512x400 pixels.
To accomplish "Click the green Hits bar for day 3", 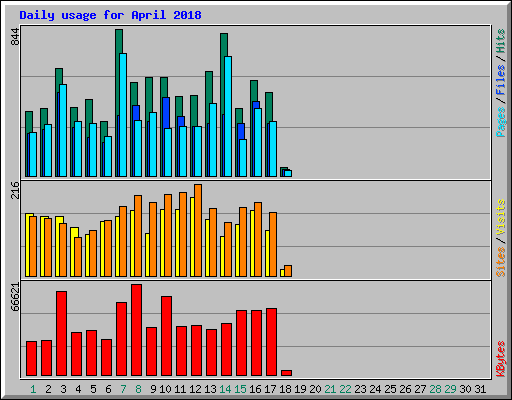I will (x=59, y=77).
